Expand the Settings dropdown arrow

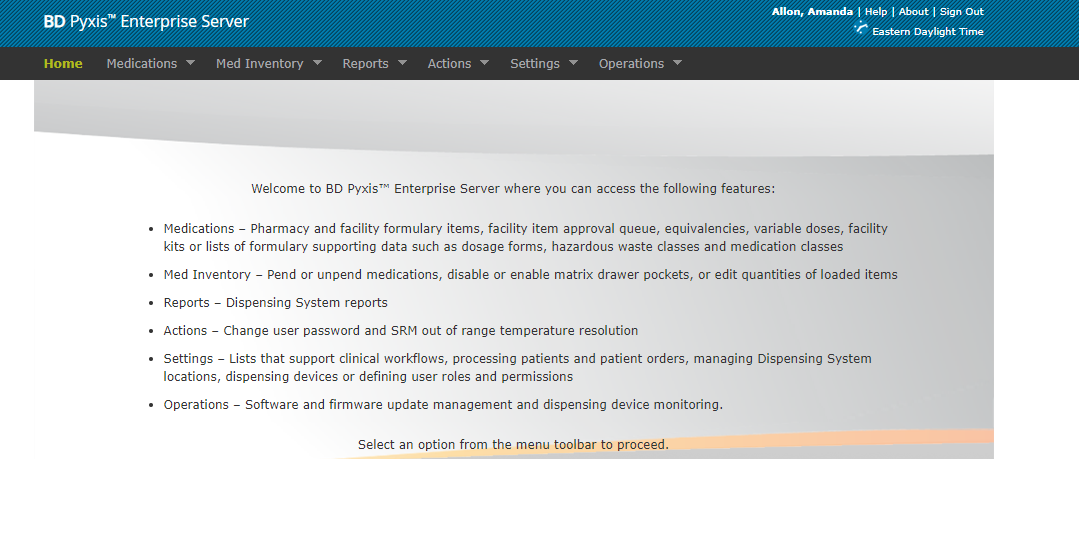click(x=573, y=63)
